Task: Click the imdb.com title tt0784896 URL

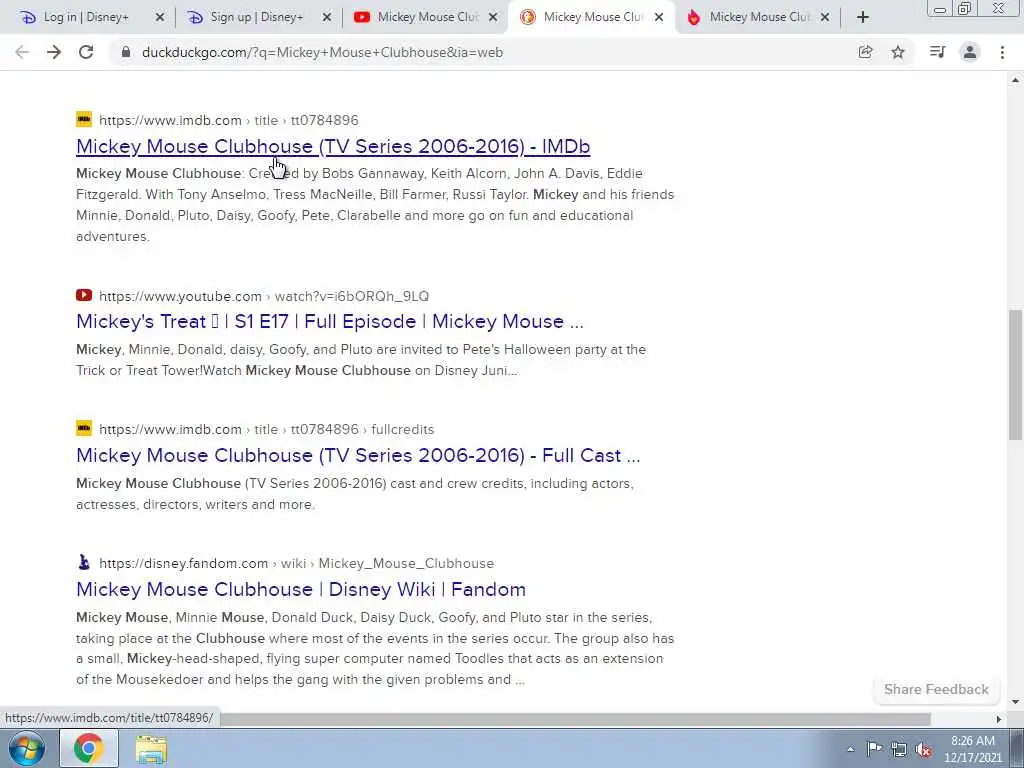Action: [x=229, y=120]
